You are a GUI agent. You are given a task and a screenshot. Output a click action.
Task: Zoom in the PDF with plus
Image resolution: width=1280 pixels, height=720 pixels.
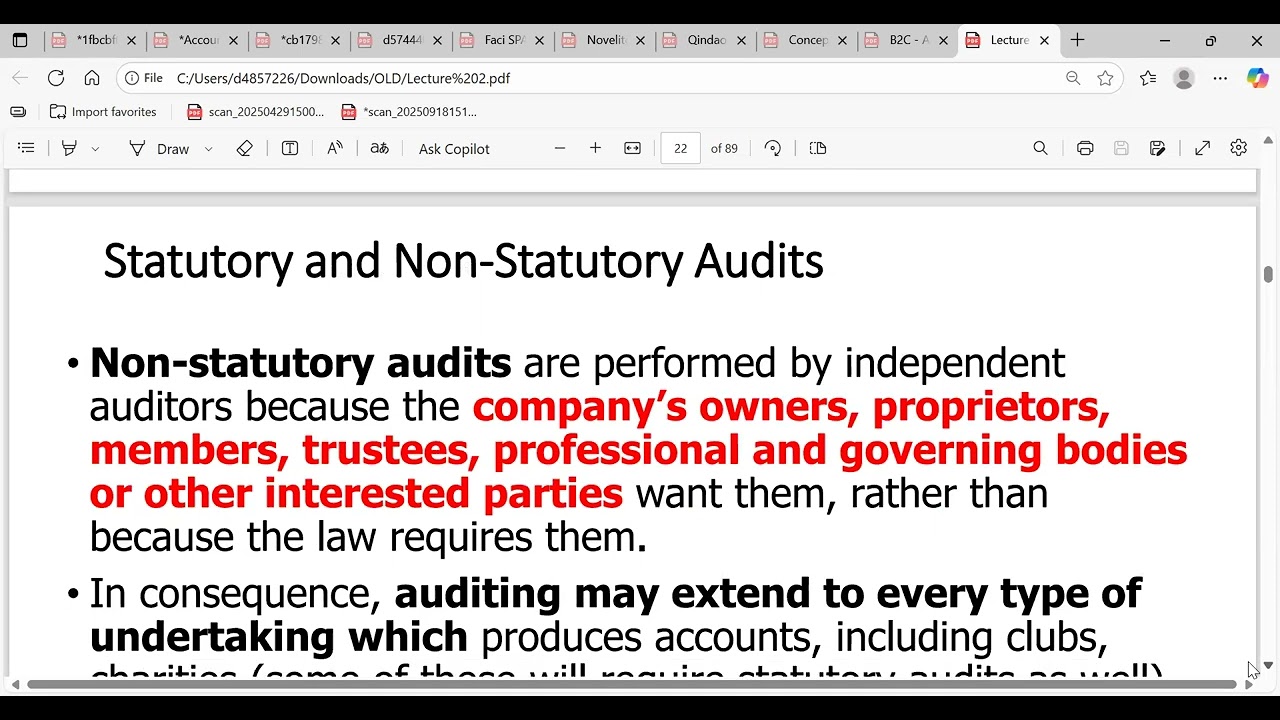595,148
